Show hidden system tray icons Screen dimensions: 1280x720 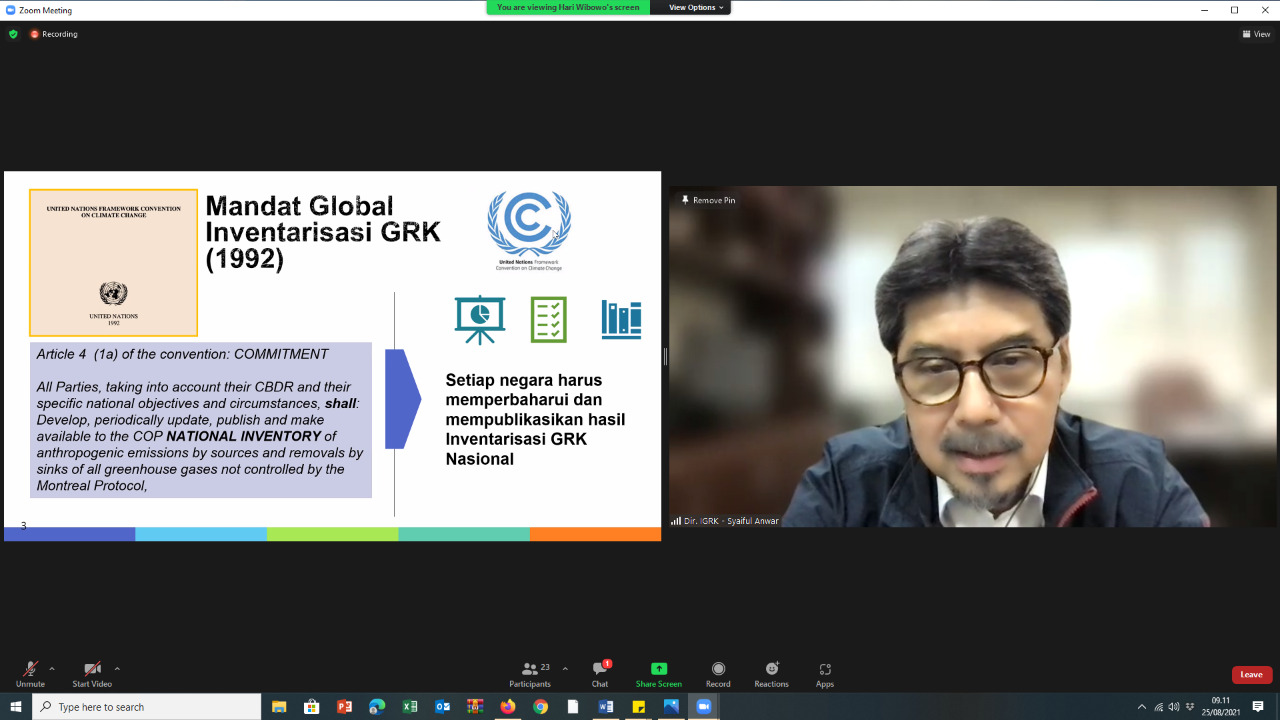click(1142, 707)
